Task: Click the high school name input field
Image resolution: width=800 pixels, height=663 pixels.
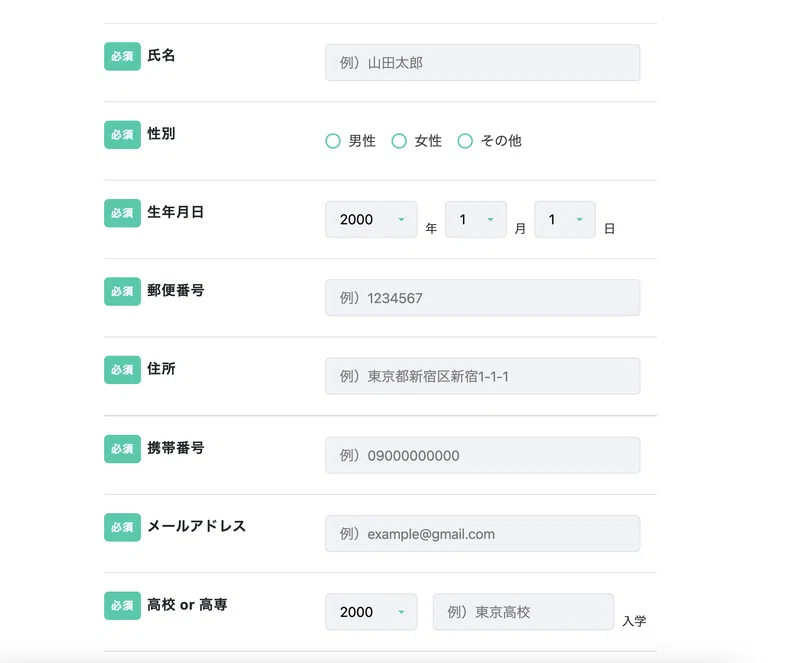Action: pyautogui.click(x=523, y=612)
